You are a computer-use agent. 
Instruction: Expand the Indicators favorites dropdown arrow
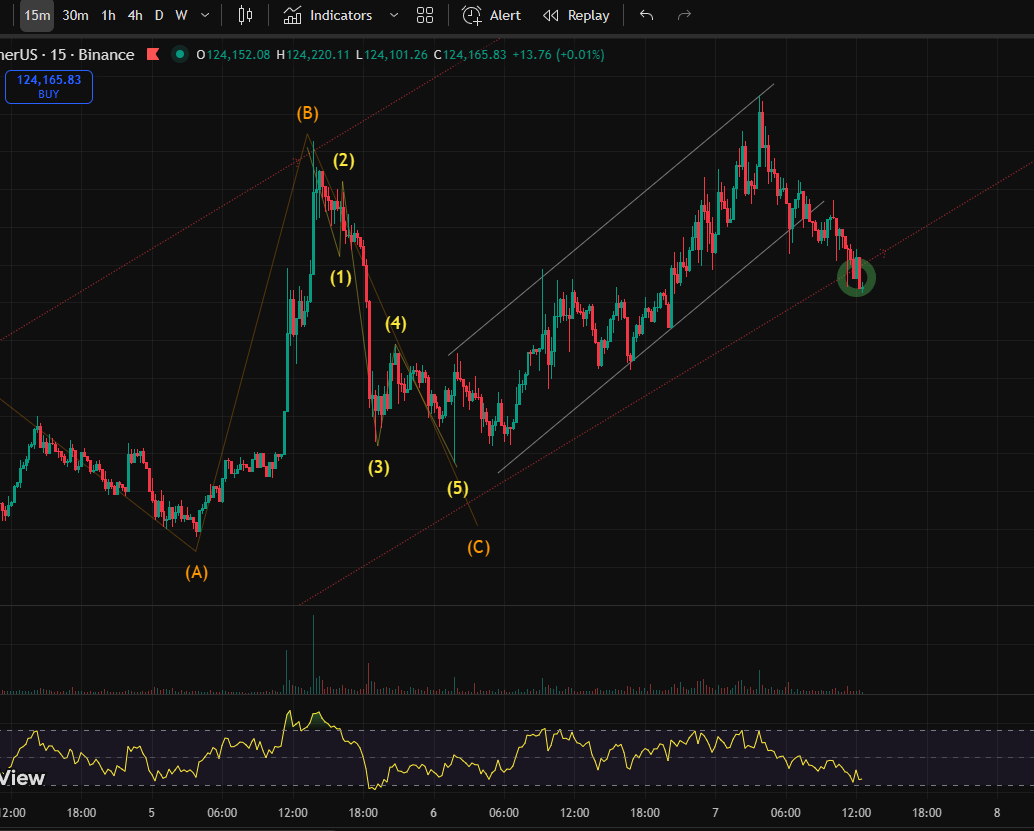(393, 15)
